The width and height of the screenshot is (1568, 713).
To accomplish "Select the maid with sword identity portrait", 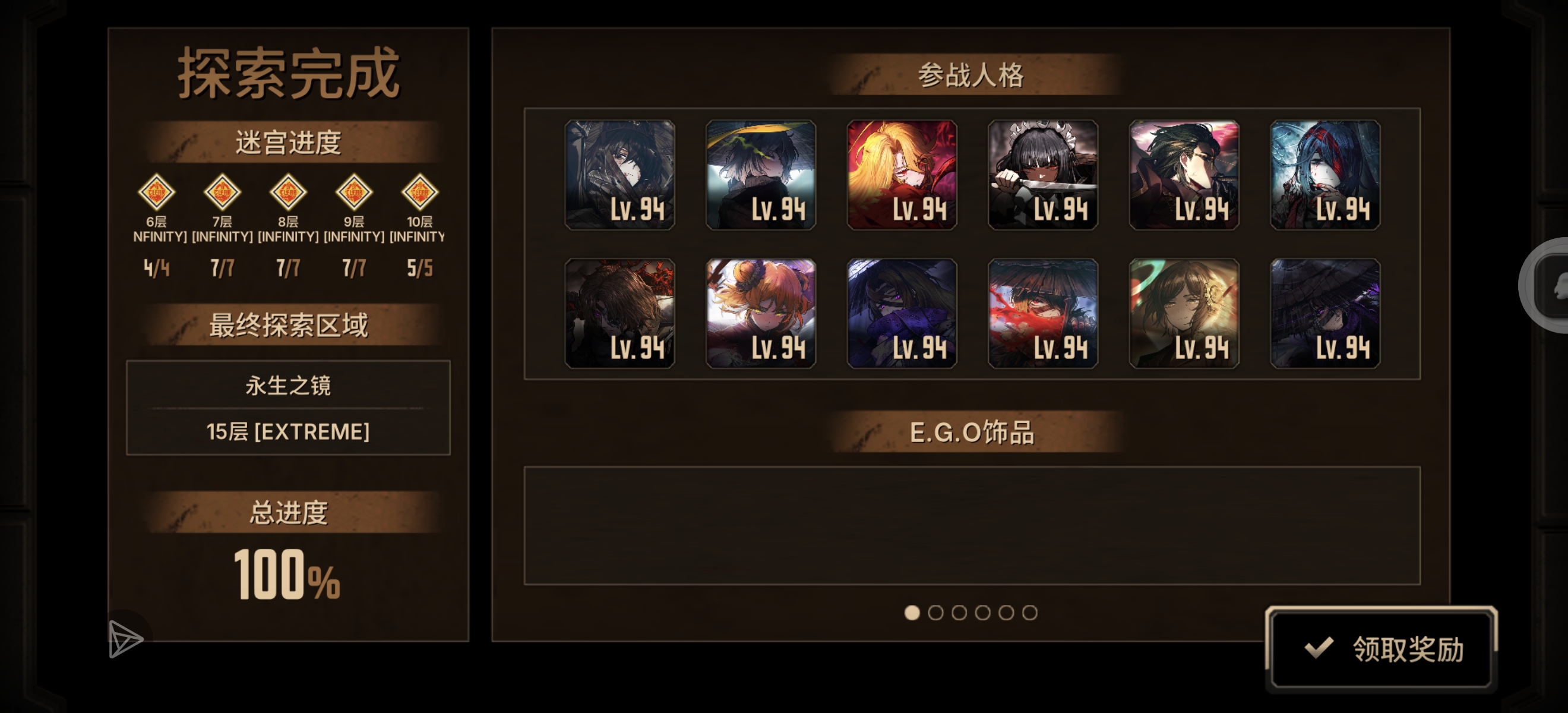I will [x=1043, y=175].
